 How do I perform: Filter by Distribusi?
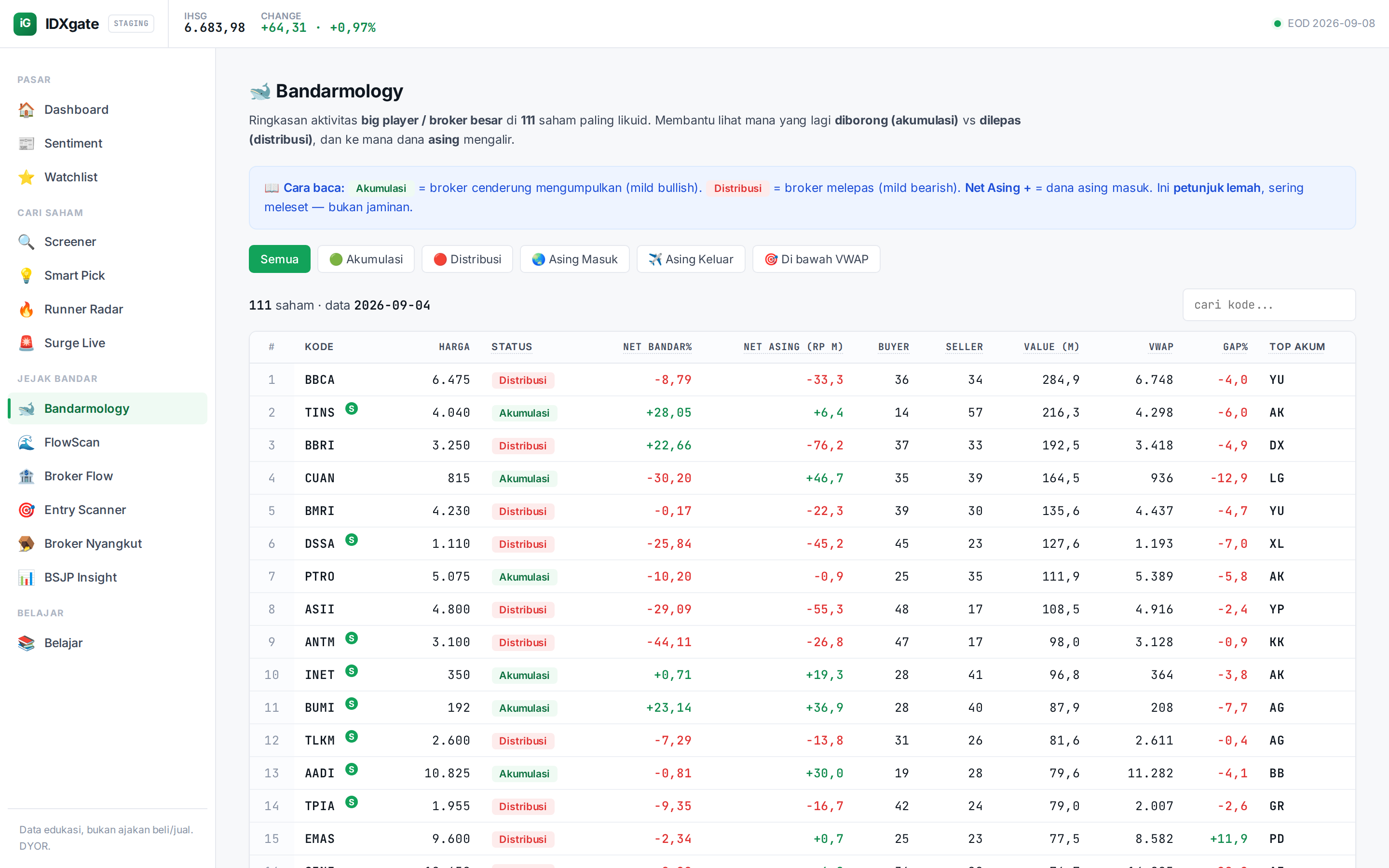(x=467, y=259)
